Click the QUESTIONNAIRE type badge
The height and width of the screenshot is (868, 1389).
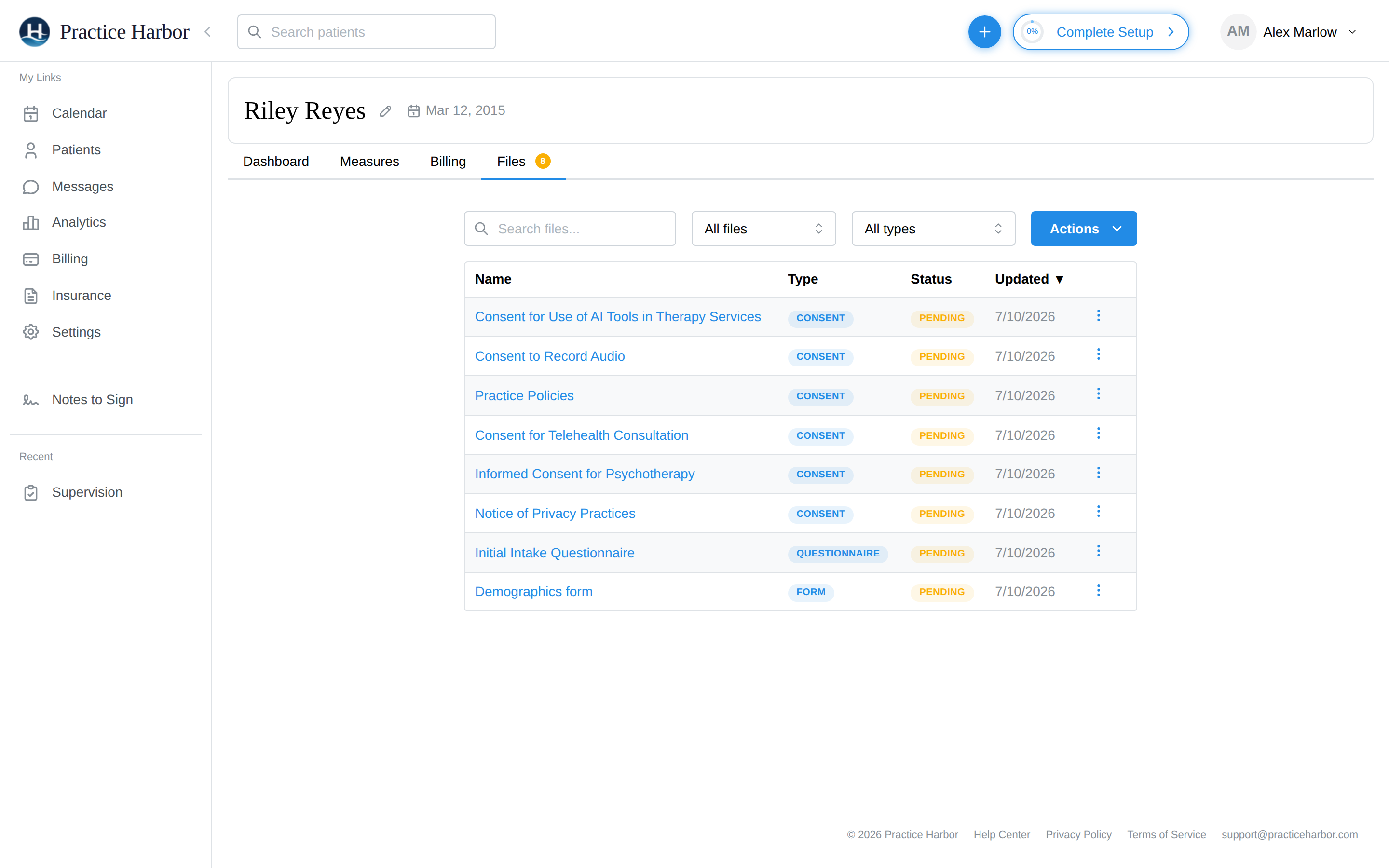837,554
